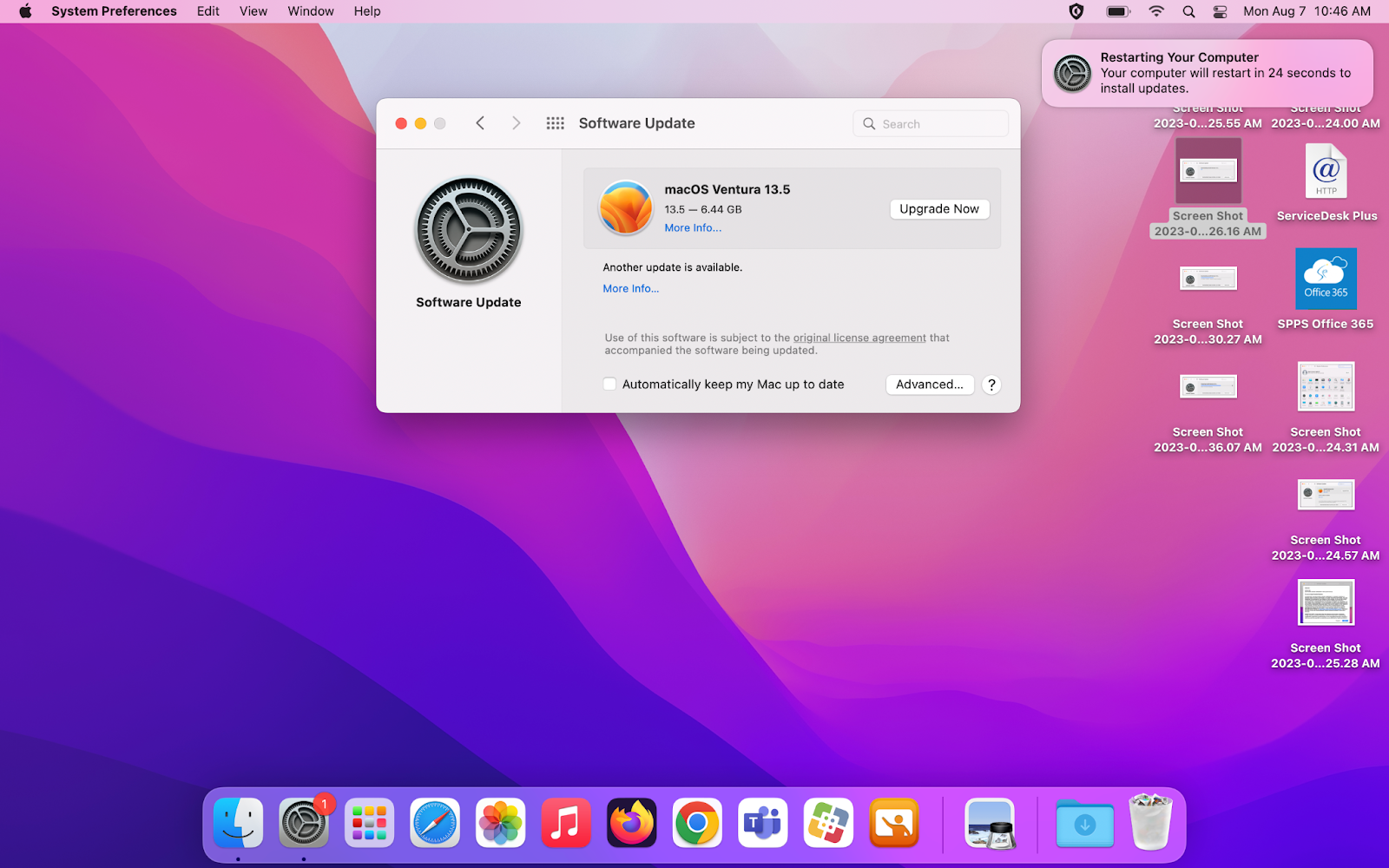Show all preferences grid icon

coord(556,123)
